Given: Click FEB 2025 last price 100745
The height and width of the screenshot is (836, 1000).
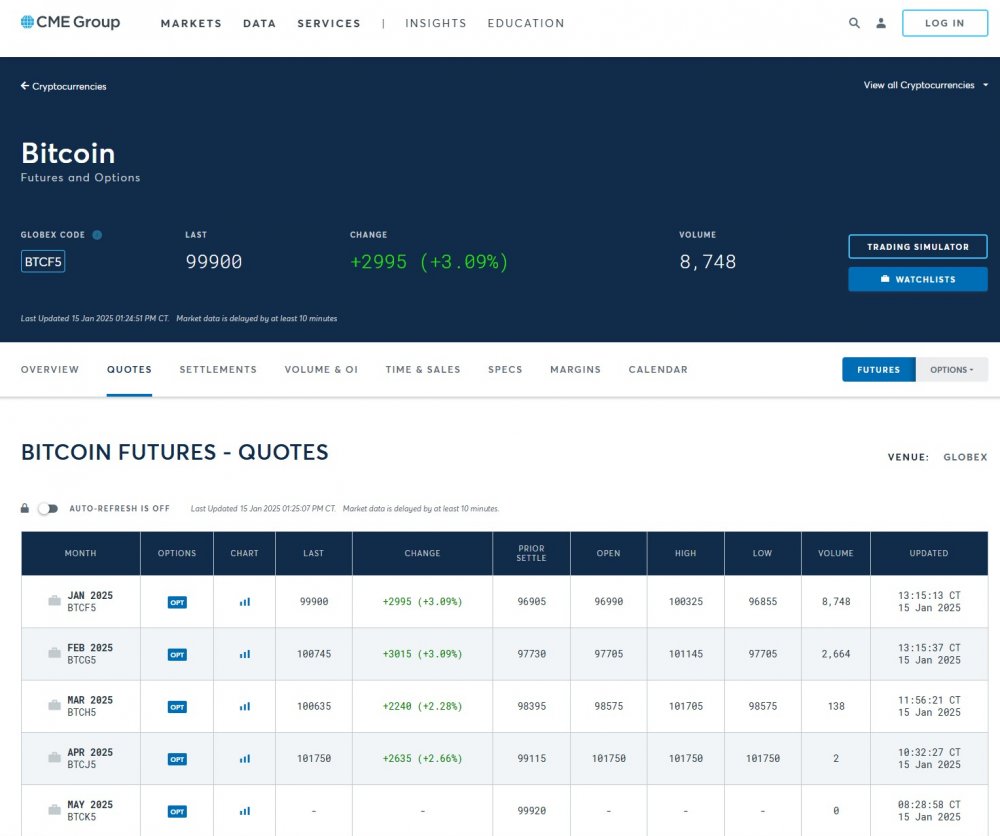Looking at the screenshot, I should pyautogui.click(x=314, y=654).
